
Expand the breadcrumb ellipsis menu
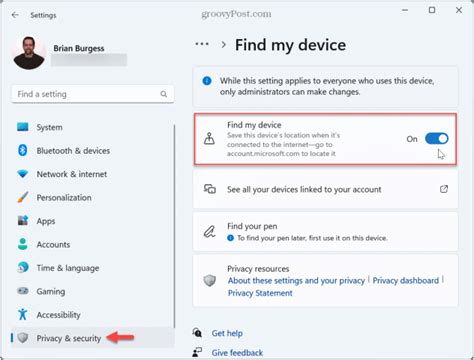click(x=202, y=44)
